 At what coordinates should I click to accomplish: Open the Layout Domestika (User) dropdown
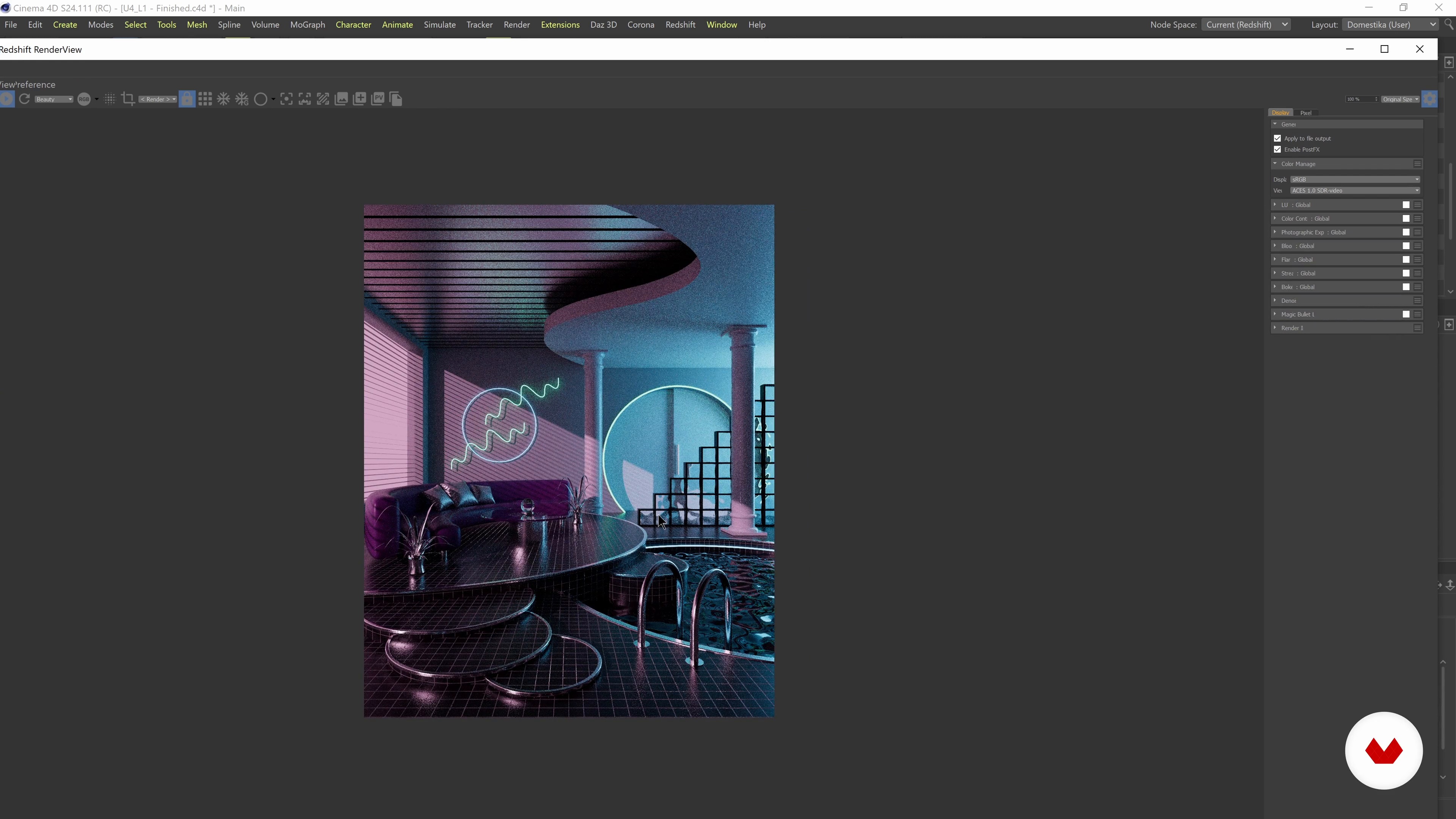[1390, 25]
